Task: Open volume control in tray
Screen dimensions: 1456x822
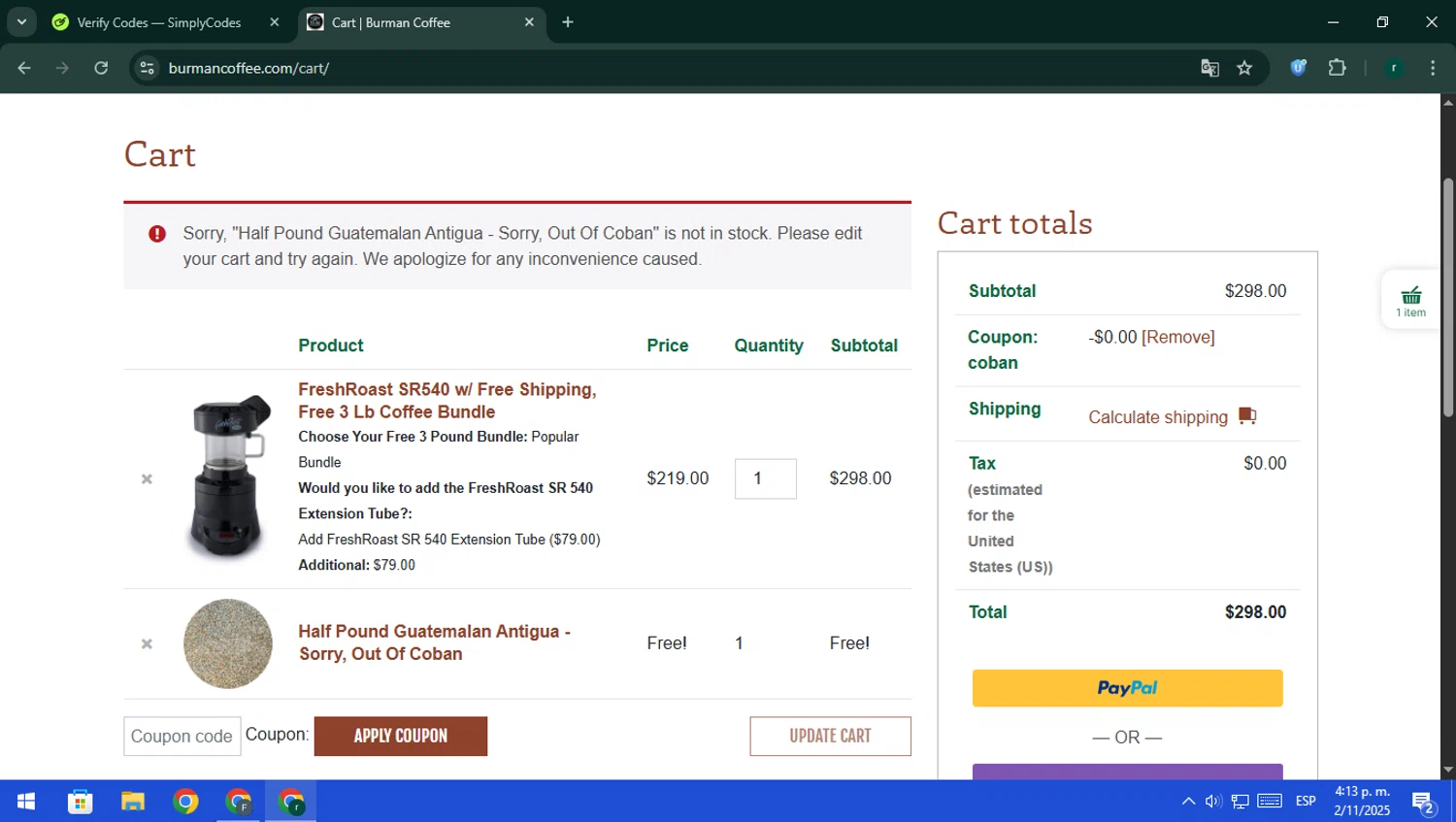Action: pyautogui.click(x=1213, y=802)
